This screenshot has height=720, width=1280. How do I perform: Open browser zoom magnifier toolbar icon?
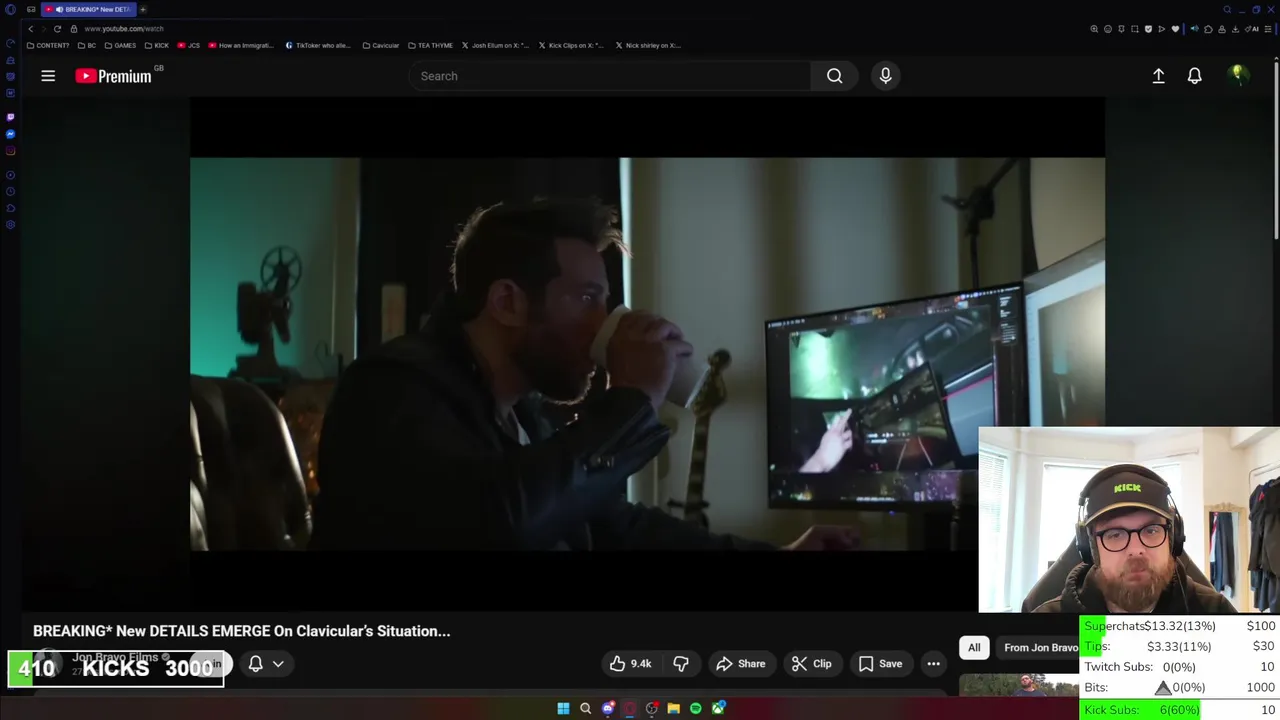coord(1094,29)
